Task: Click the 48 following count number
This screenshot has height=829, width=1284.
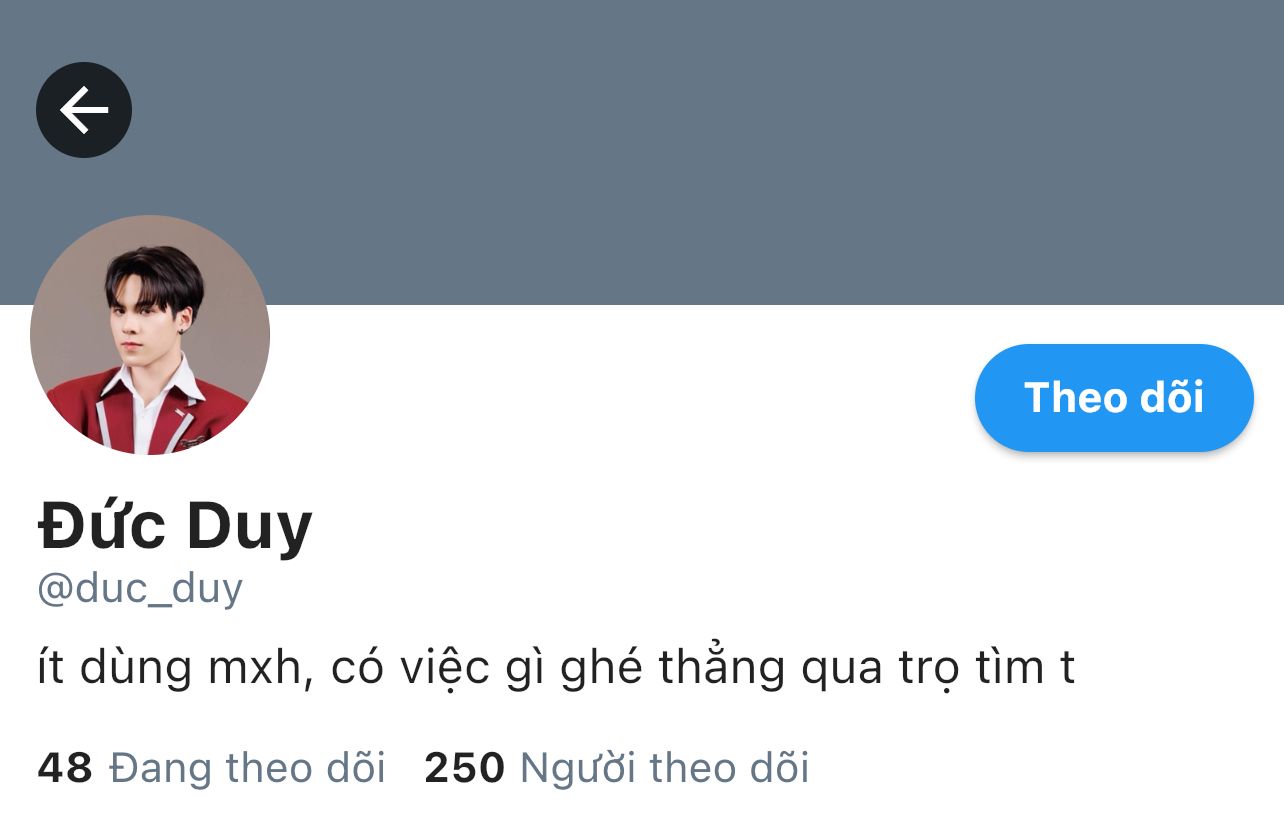Action: 65,768
